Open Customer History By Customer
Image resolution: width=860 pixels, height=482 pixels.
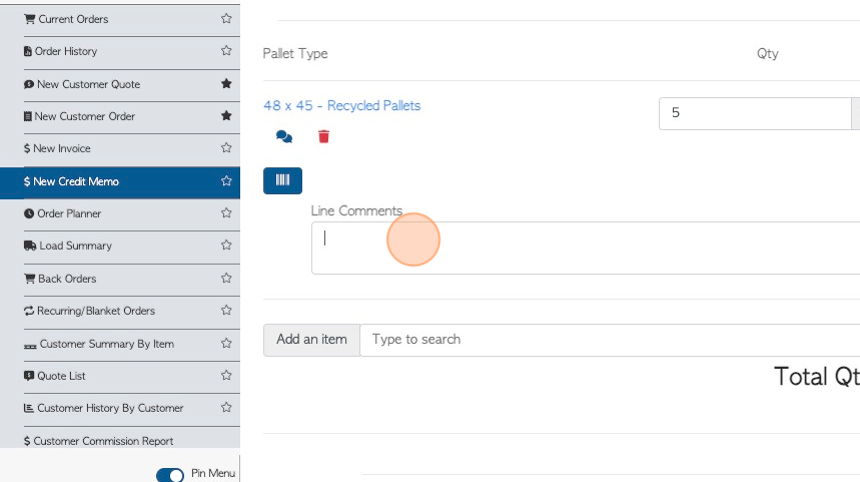coord(104,408)
